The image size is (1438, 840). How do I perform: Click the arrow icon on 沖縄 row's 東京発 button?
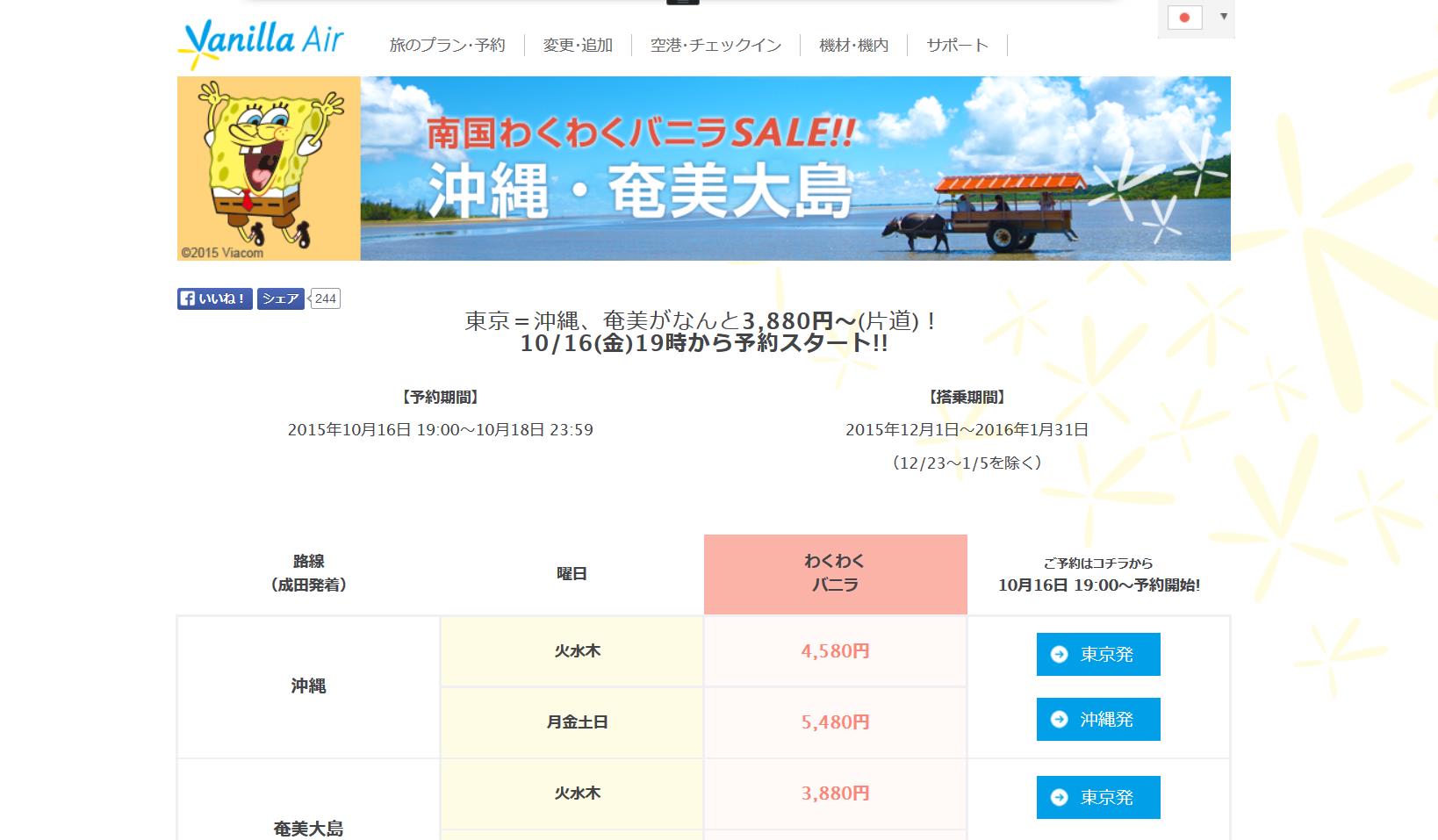1060,655
